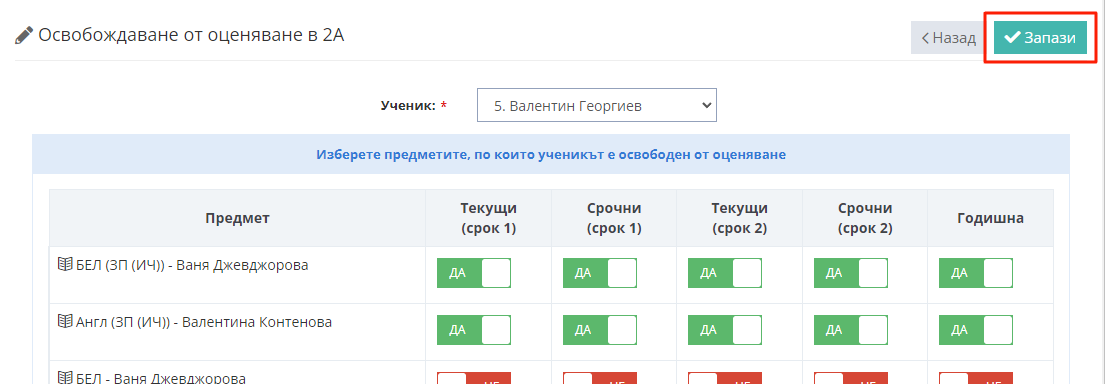The image size is (1105, 384).
Task: Toggle Годишна for Англ (ЗП (ИЧ))
Action: 976,330
